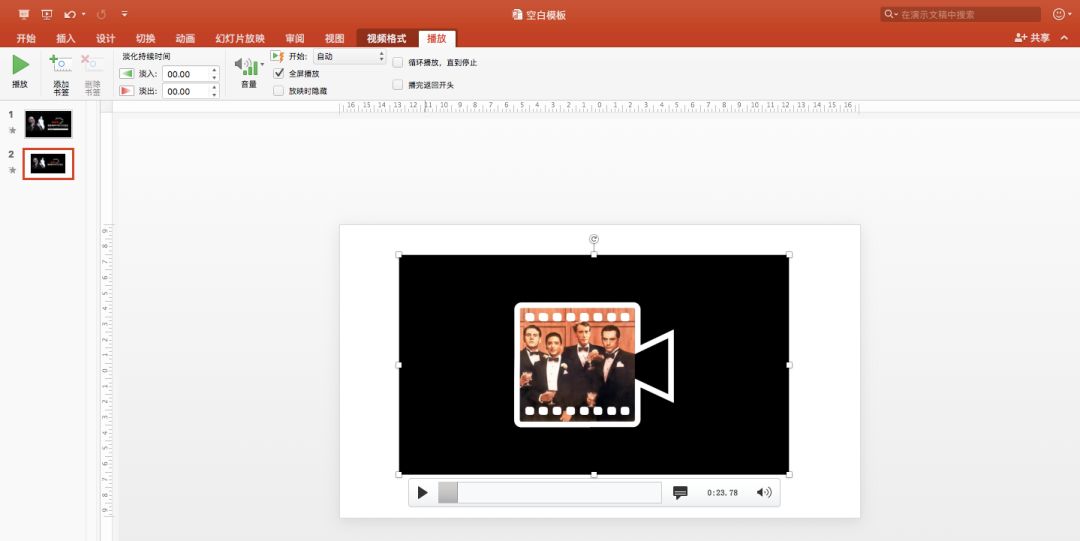1080x541 pixels.
Task: Switch to the 视图 (View) tab
Action: tap(335, 39)
